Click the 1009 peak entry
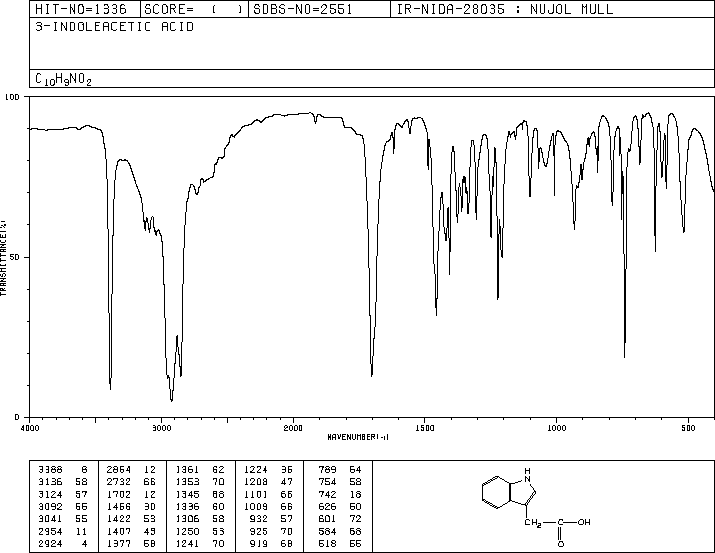This screenshot has width=715, height=553. pos(268,506)
